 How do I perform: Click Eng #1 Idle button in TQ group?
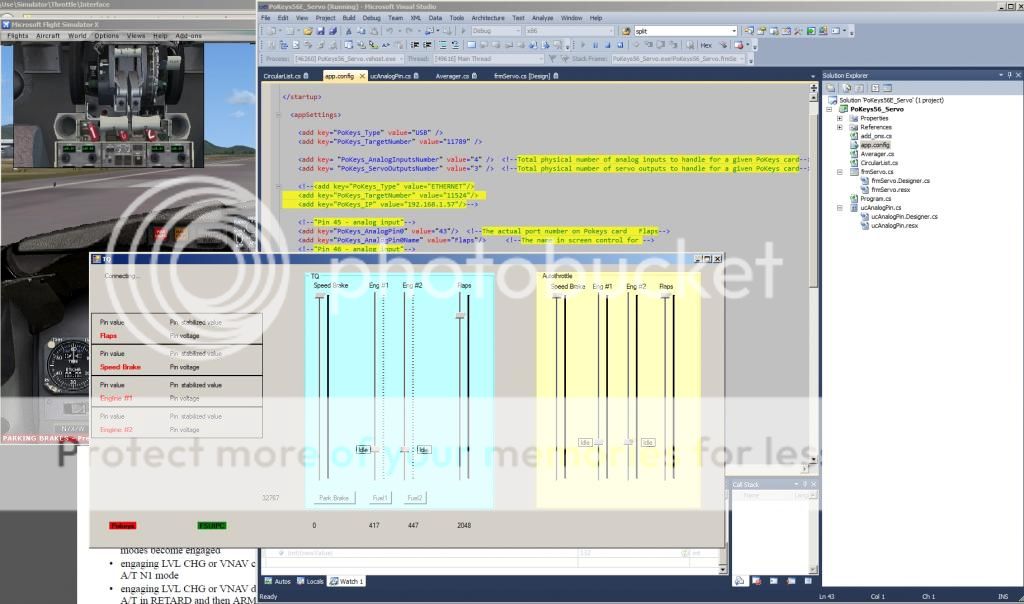[x=363, y=449]
